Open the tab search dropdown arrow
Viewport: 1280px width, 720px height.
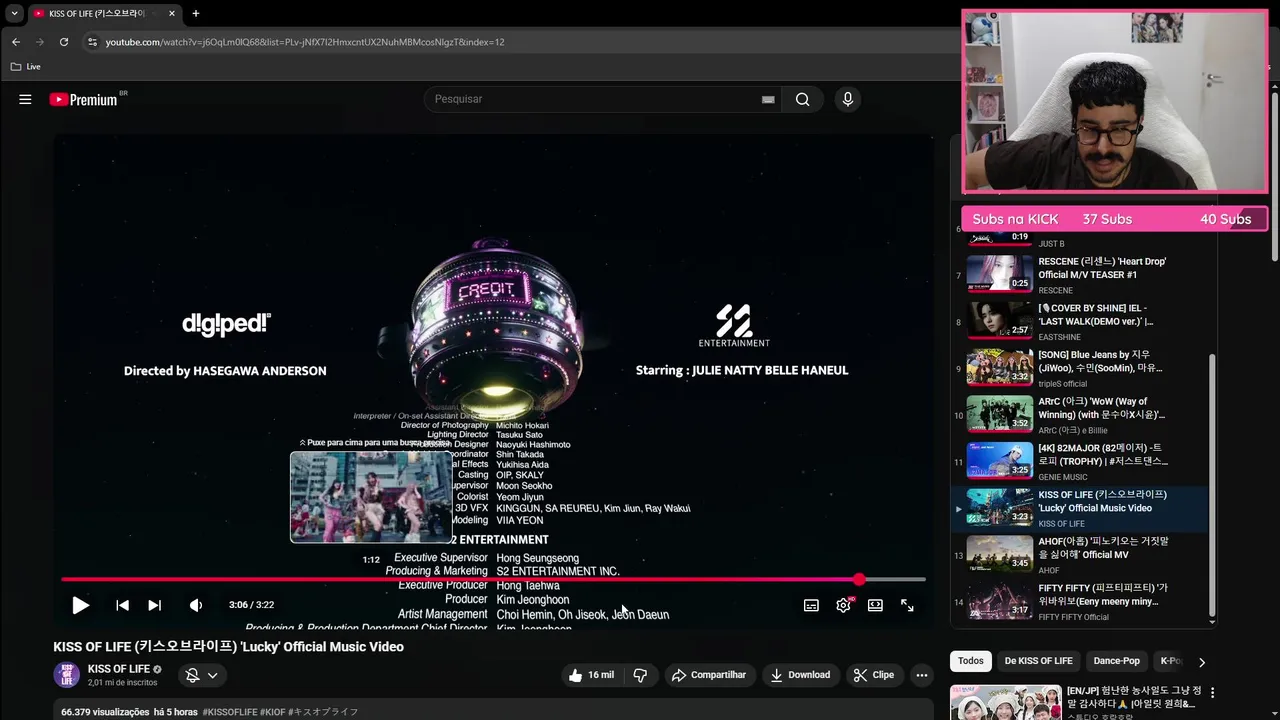click(x=14, y=14)
